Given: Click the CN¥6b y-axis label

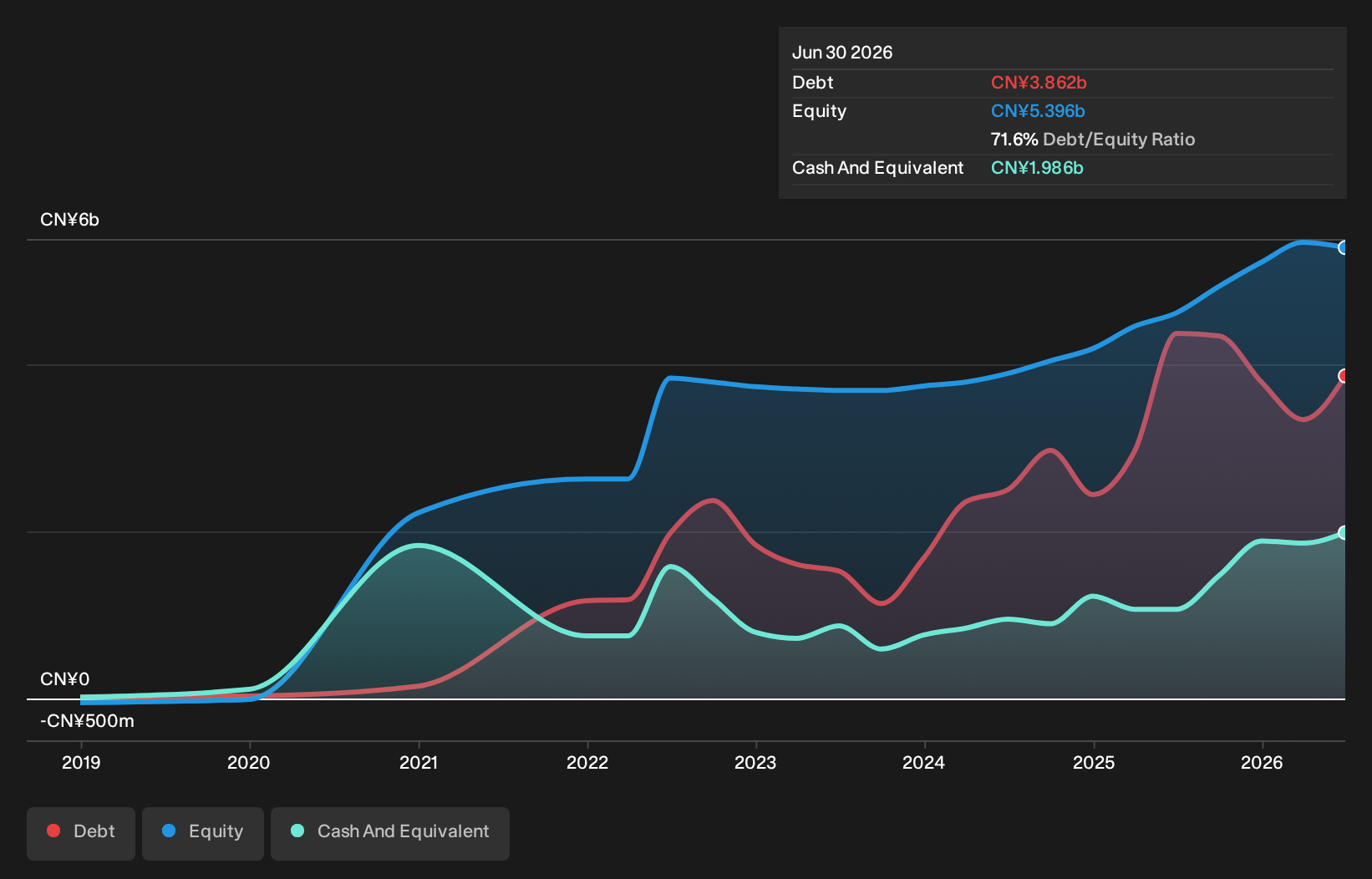Looking at the screenshot, I should pos(70,220).
